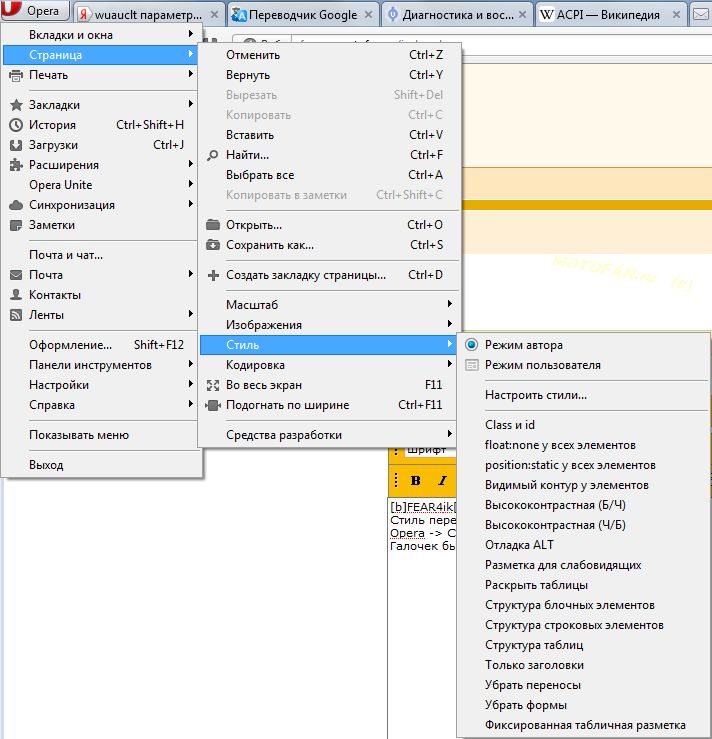
Task: Click the mail icon at tab bar end
Action: [701, 15]
